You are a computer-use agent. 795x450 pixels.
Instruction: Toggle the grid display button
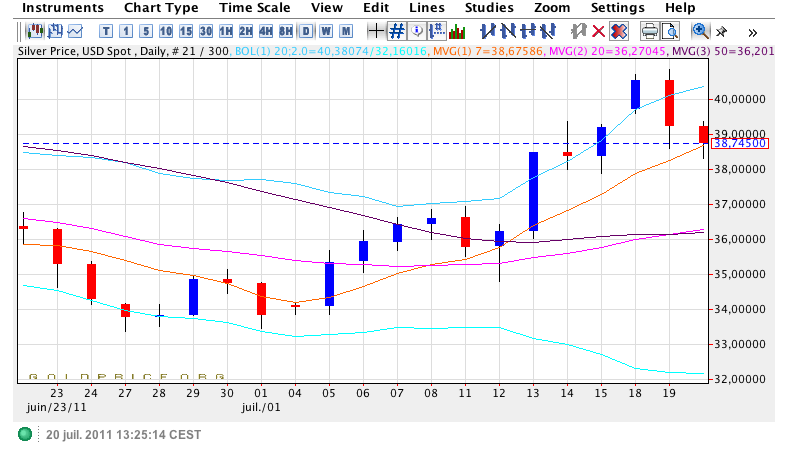[396, 30]
